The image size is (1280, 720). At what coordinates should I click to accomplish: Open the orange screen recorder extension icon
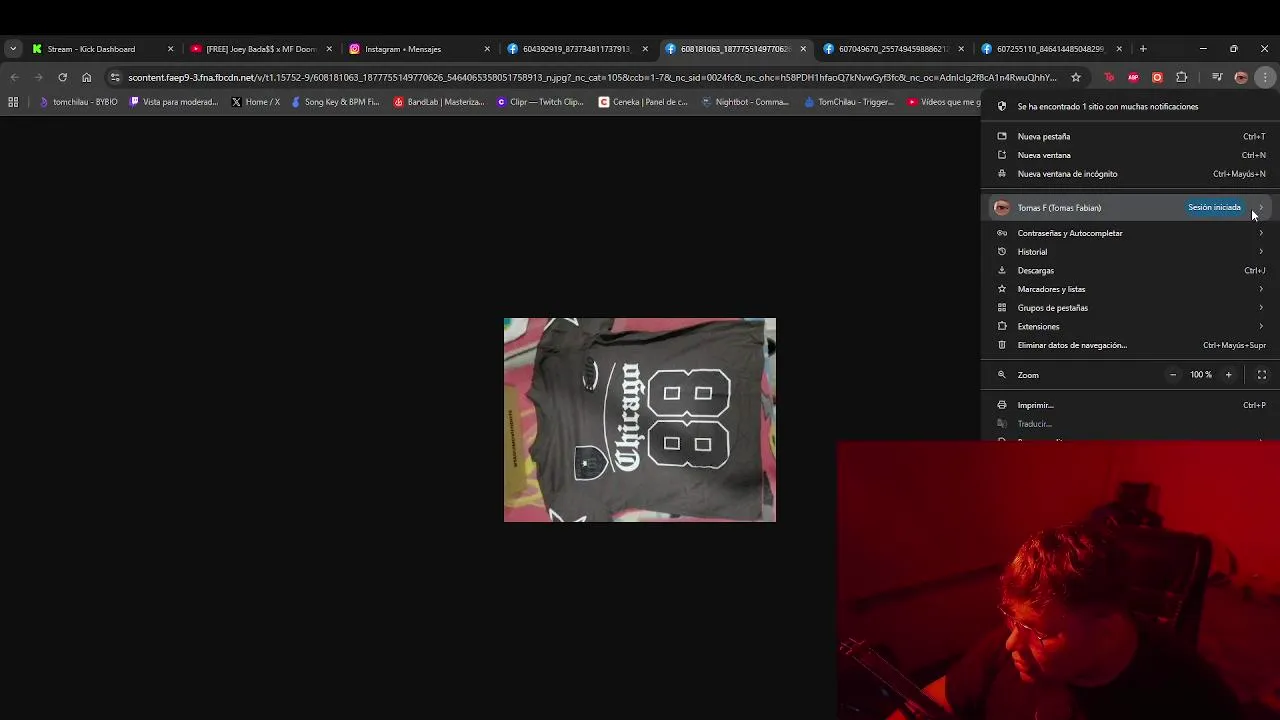tap(1157, 77)
